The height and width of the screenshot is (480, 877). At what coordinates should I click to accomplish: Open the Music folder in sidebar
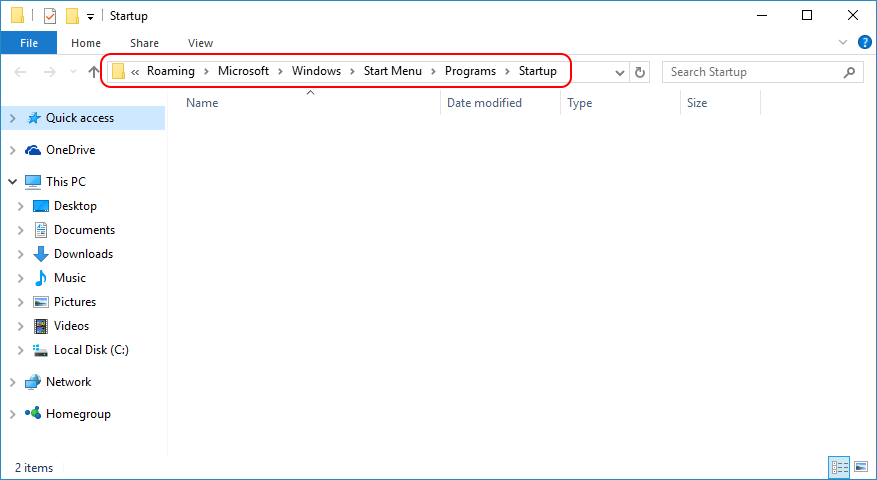coord(69,278)
